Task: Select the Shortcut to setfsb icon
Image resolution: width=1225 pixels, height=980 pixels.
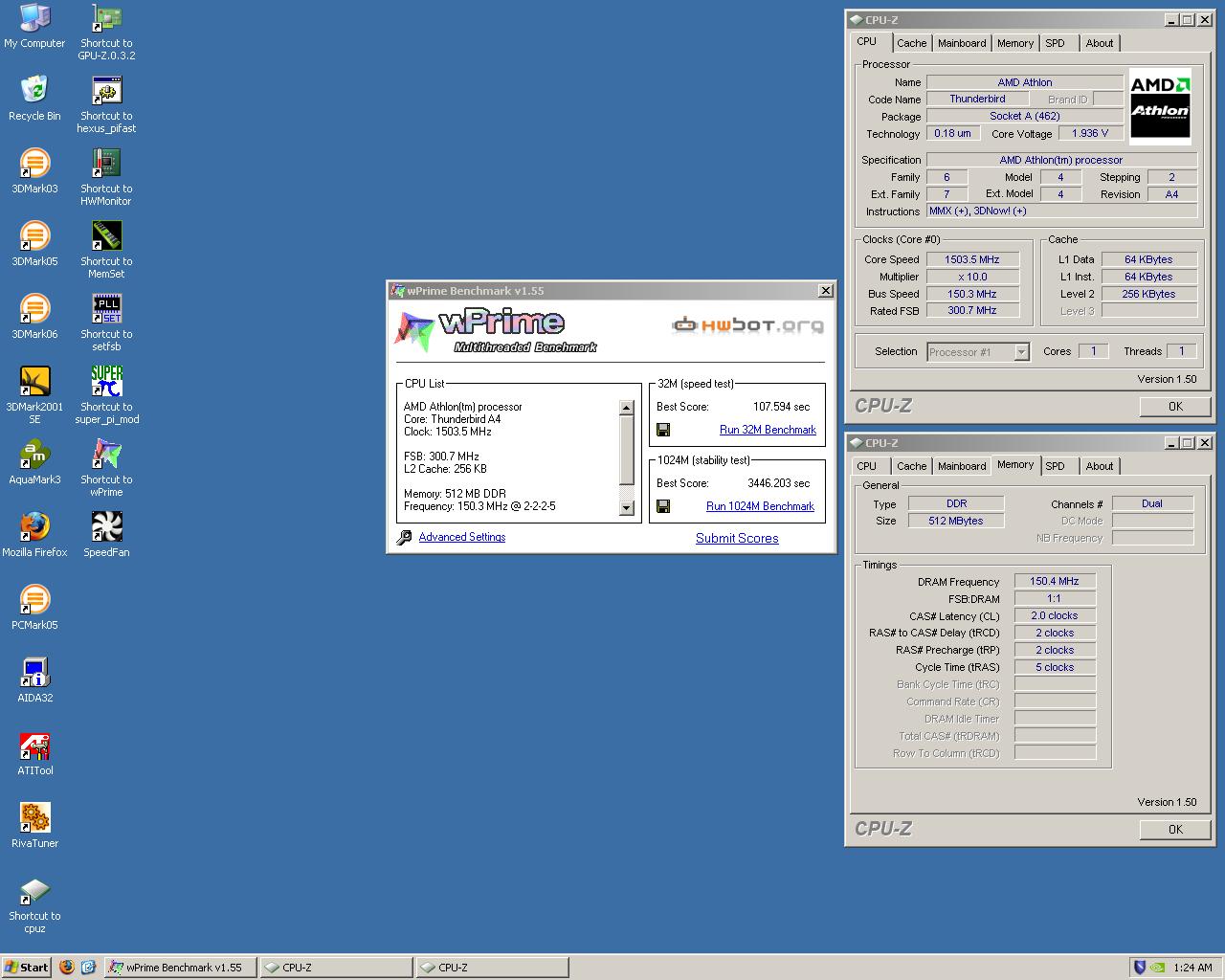Action: [106, 323]
